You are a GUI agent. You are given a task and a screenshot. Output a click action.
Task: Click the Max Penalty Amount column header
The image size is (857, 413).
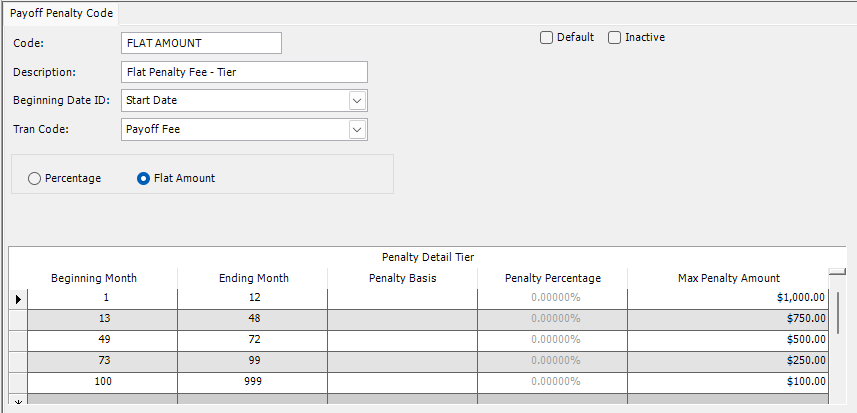[729, 278]
